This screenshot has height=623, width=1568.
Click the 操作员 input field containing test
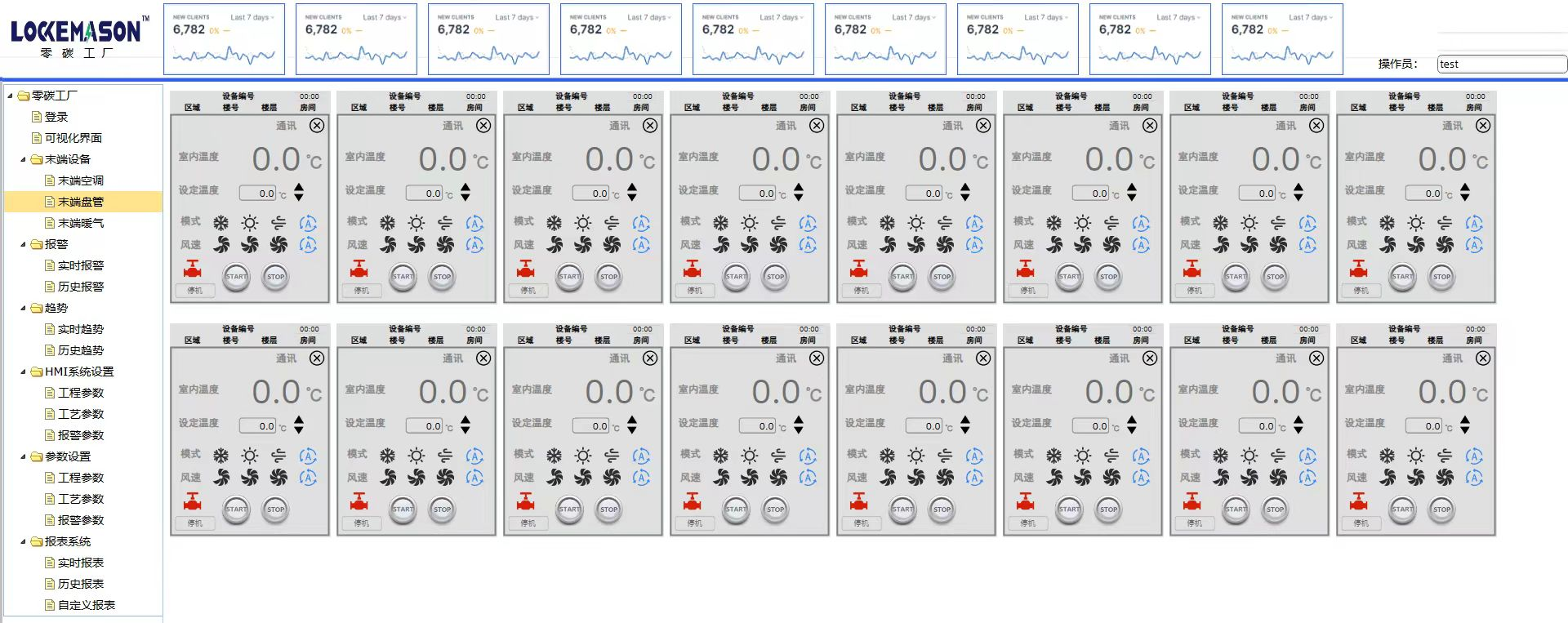pyautogui.click(x=1501, y=64)
